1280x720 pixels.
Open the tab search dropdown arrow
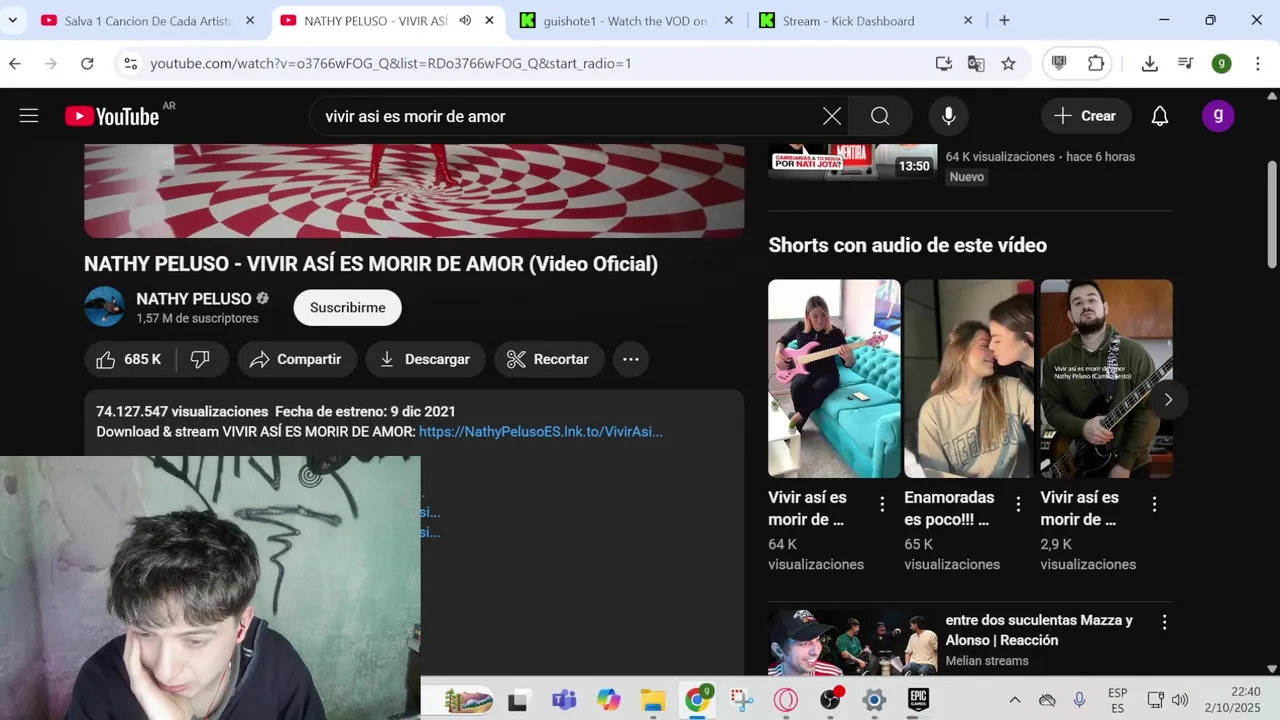12,20
